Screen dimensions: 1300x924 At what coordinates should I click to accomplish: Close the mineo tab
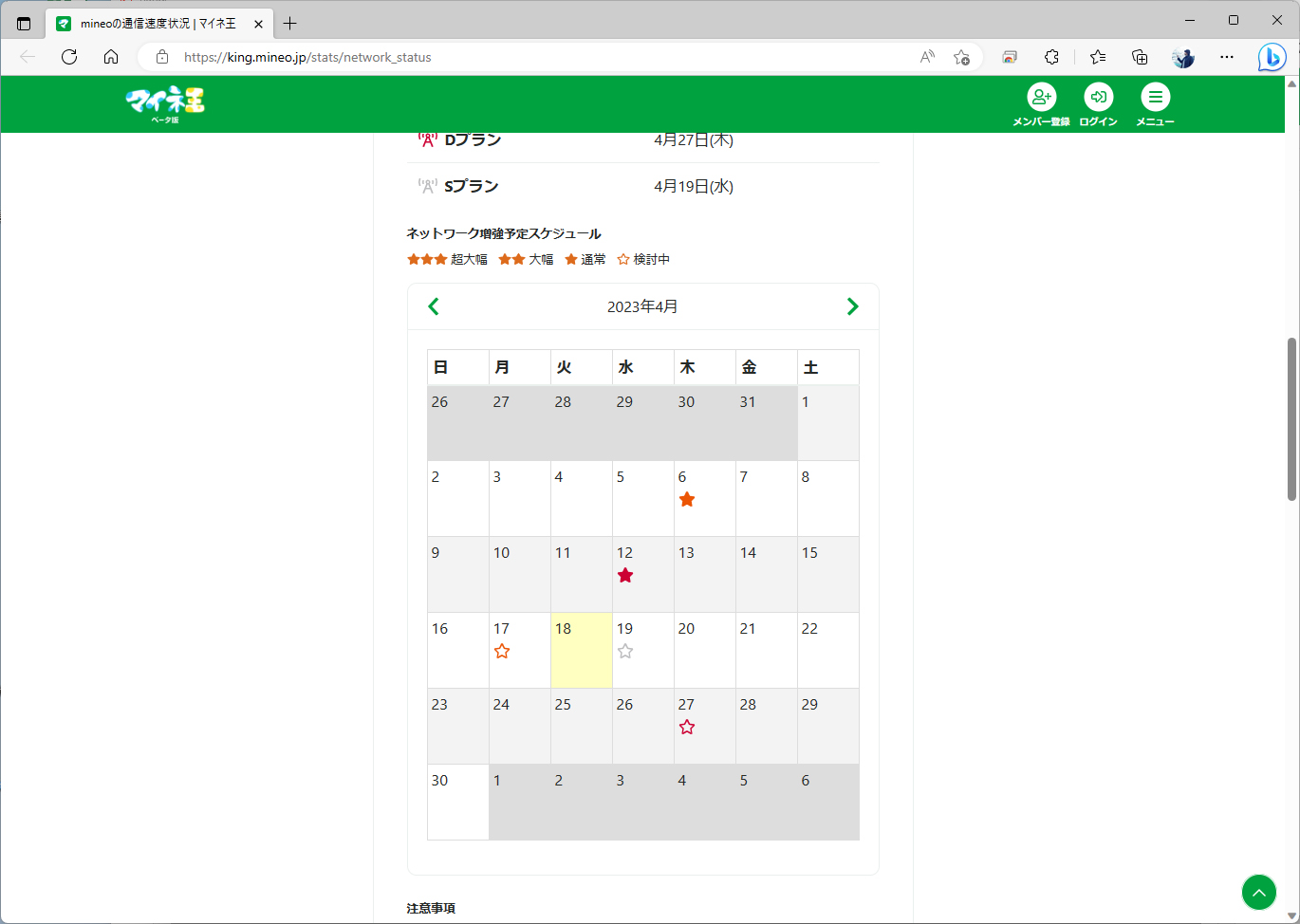(258, 24)
